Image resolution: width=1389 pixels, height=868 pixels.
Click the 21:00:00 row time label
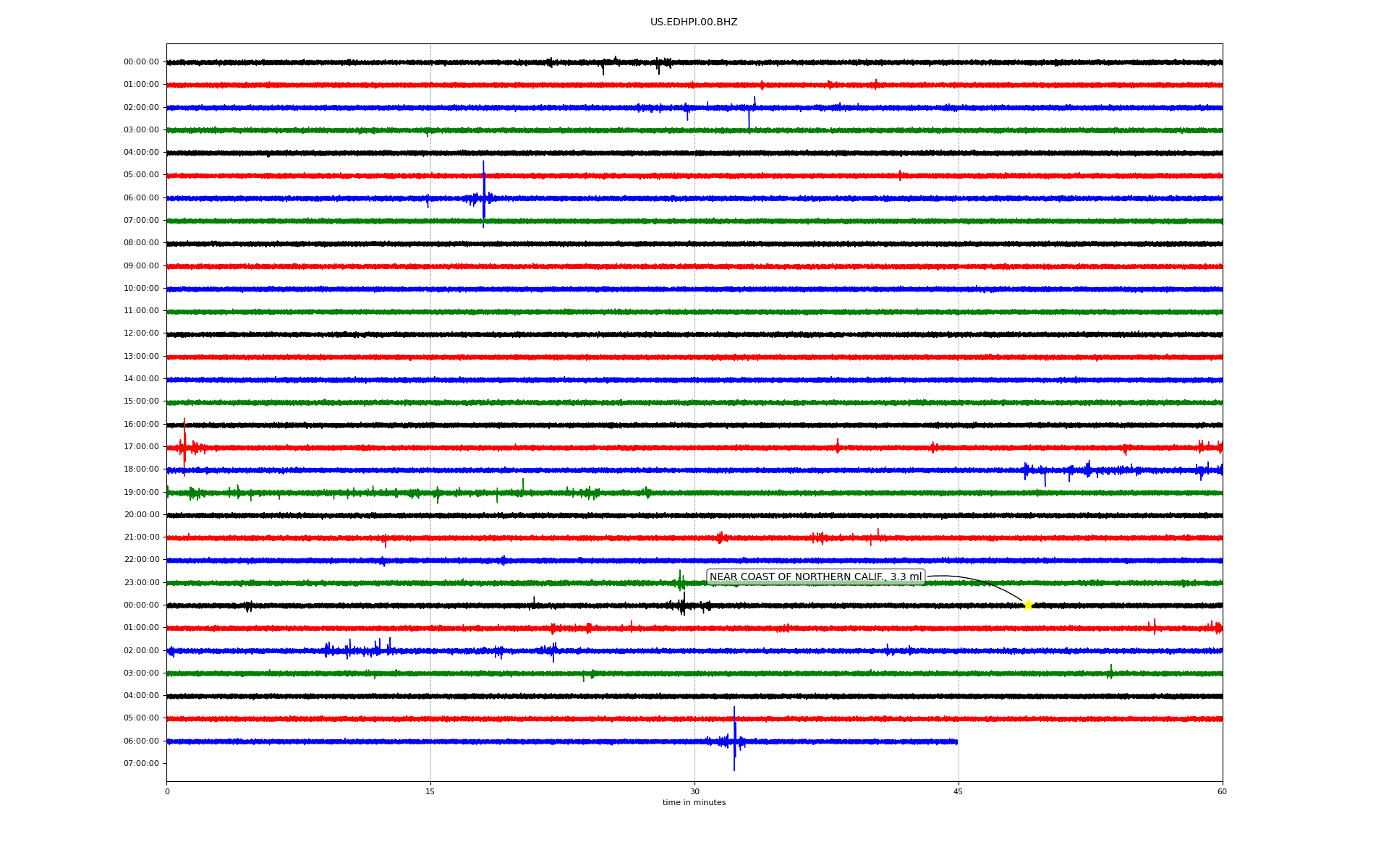(x=141, y=537)
